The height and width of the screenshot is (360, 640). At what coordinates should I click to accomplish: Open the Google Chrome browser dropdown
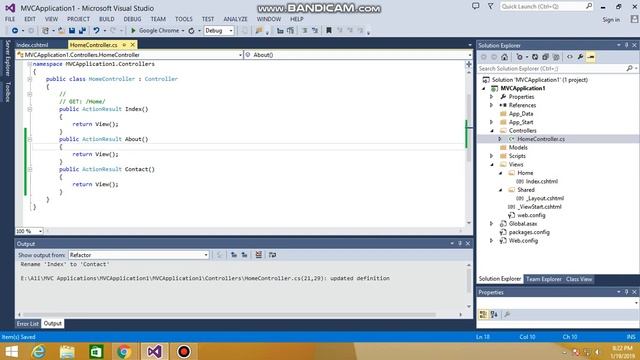(x=183, y=31)
